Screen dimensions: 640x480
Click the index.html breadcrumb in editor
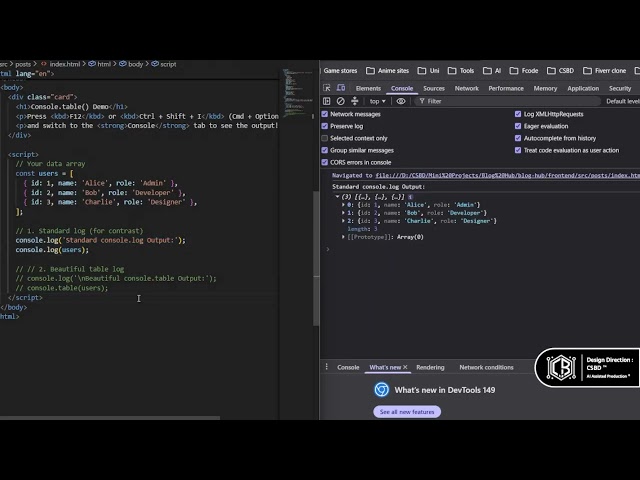tap(60, 64)
